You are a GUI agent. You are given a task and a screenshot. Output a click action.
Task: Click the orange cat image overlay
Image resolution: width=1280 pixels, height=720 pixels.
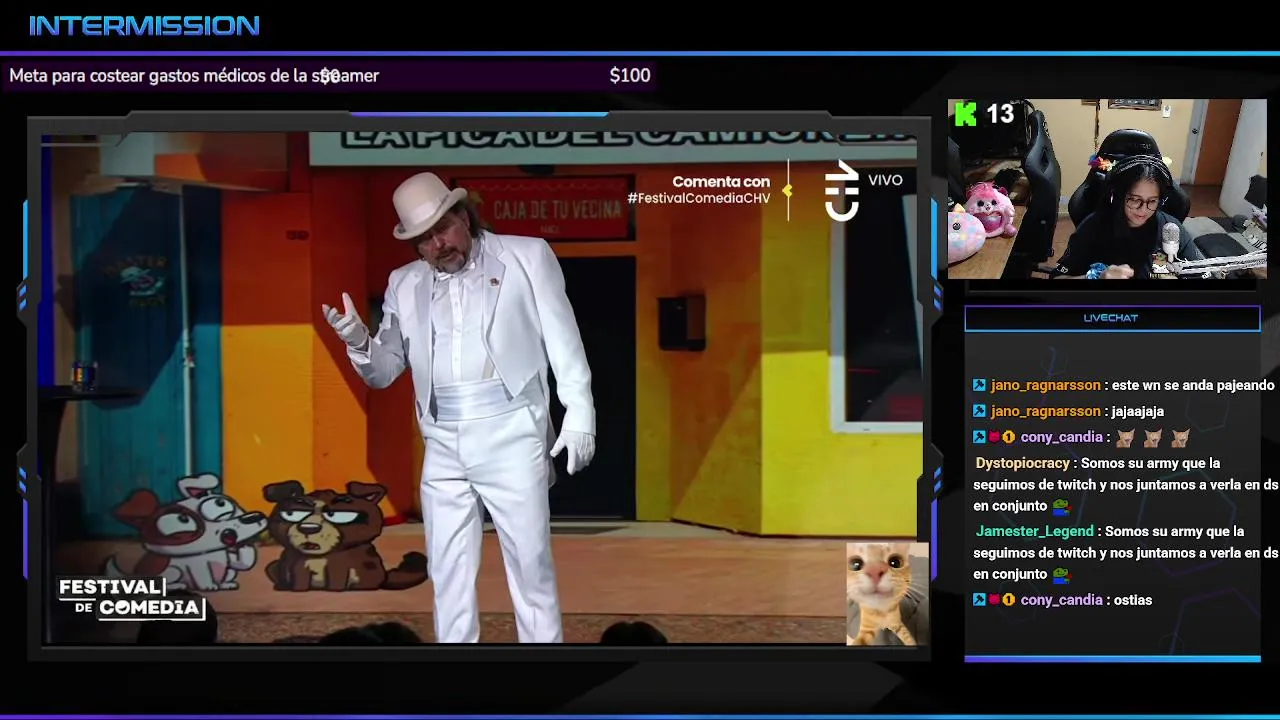[x=887, y=594]
